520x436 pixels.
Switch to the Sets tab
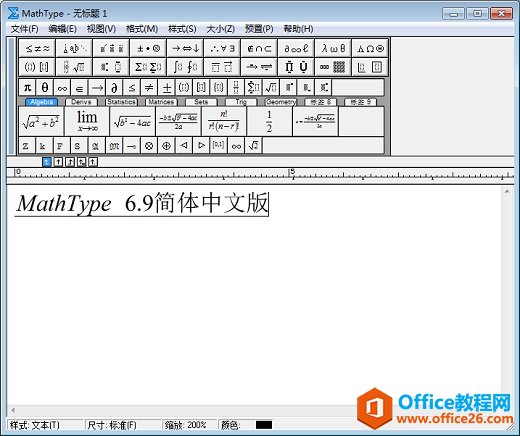(x=201, y=102)
